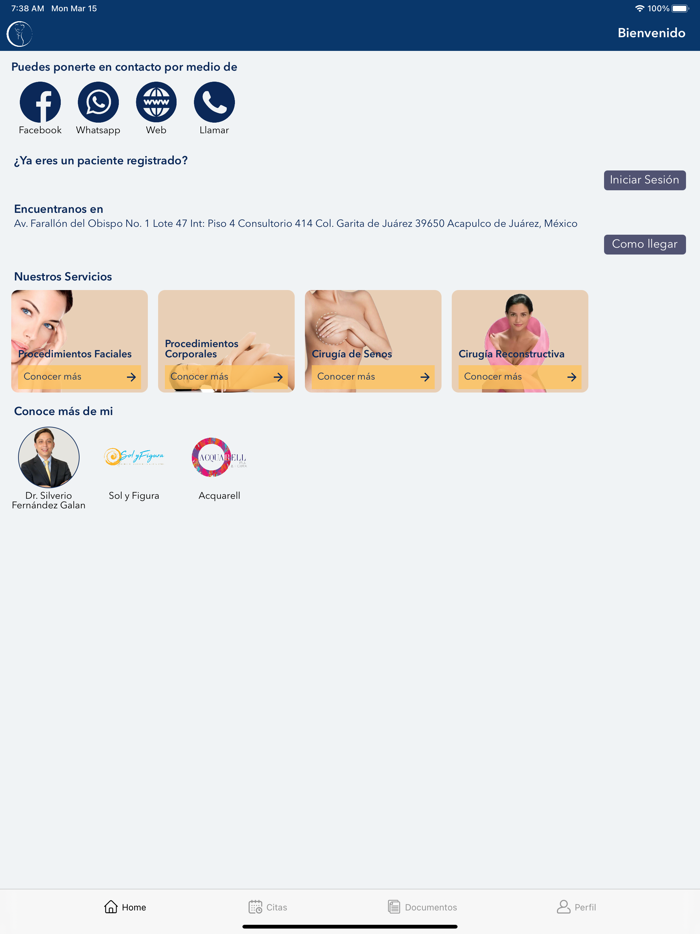
Task: Click the Iniciar Sesión button
Action: coord(645,180)
